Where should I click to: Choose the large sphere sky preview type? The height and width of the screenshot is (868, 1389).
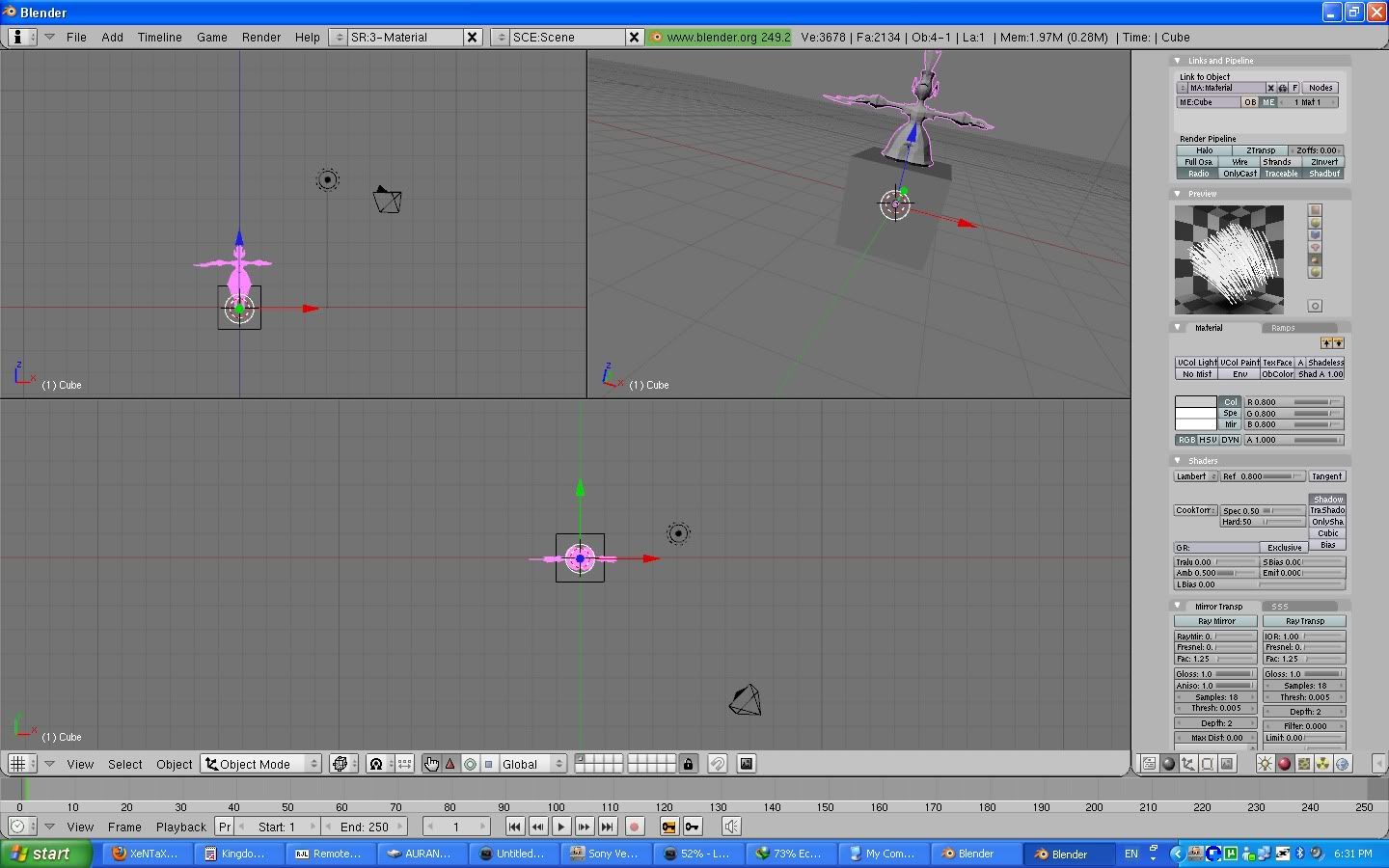1315,273
